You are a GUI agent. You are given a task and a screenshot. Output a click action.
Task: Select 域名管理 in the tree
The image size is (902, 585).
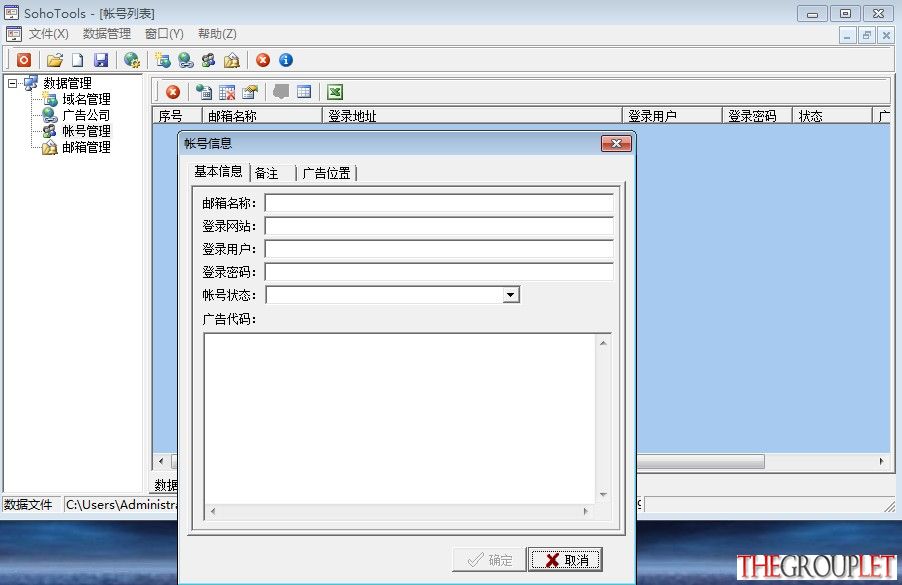[x=86, y=100]
